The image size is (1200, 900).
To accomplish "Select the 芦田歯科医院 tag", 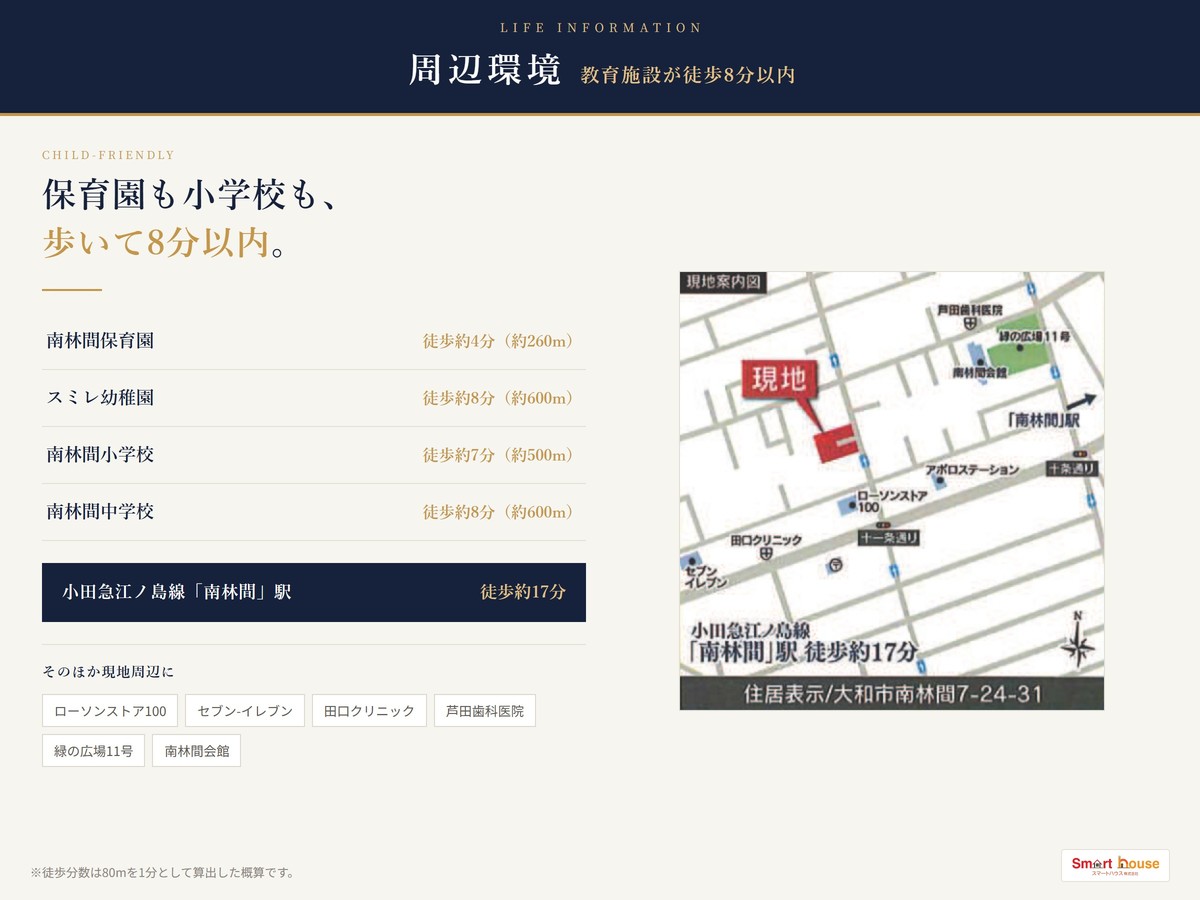I will pos(485,711).
